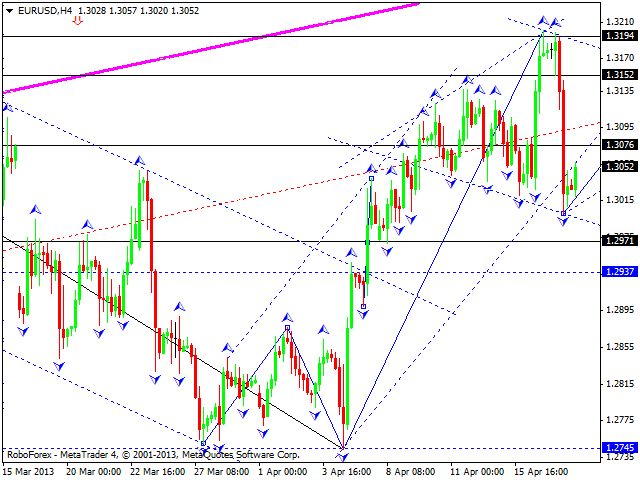Click the red double-arrow marker at top

tap(78, 20)
